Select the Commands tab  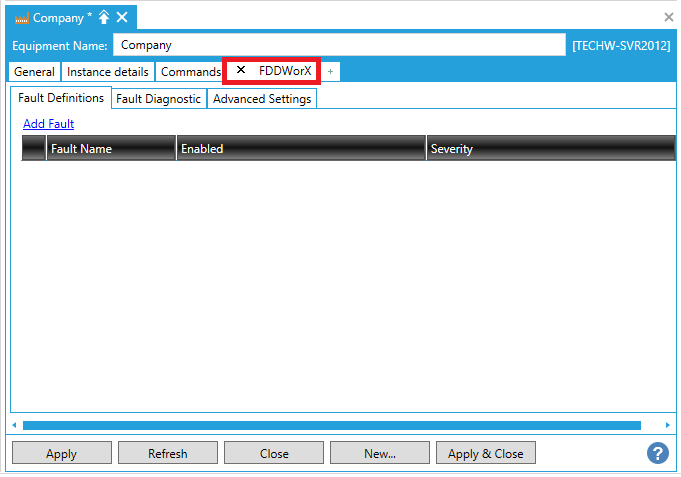point(190,72)
